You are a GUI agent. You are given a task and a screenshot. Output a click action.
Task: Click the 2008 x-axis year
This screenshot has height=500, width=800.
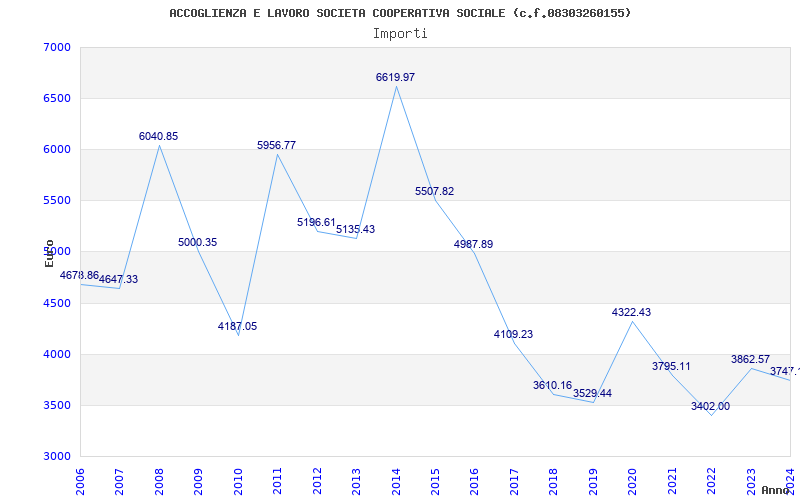[159, 481]
